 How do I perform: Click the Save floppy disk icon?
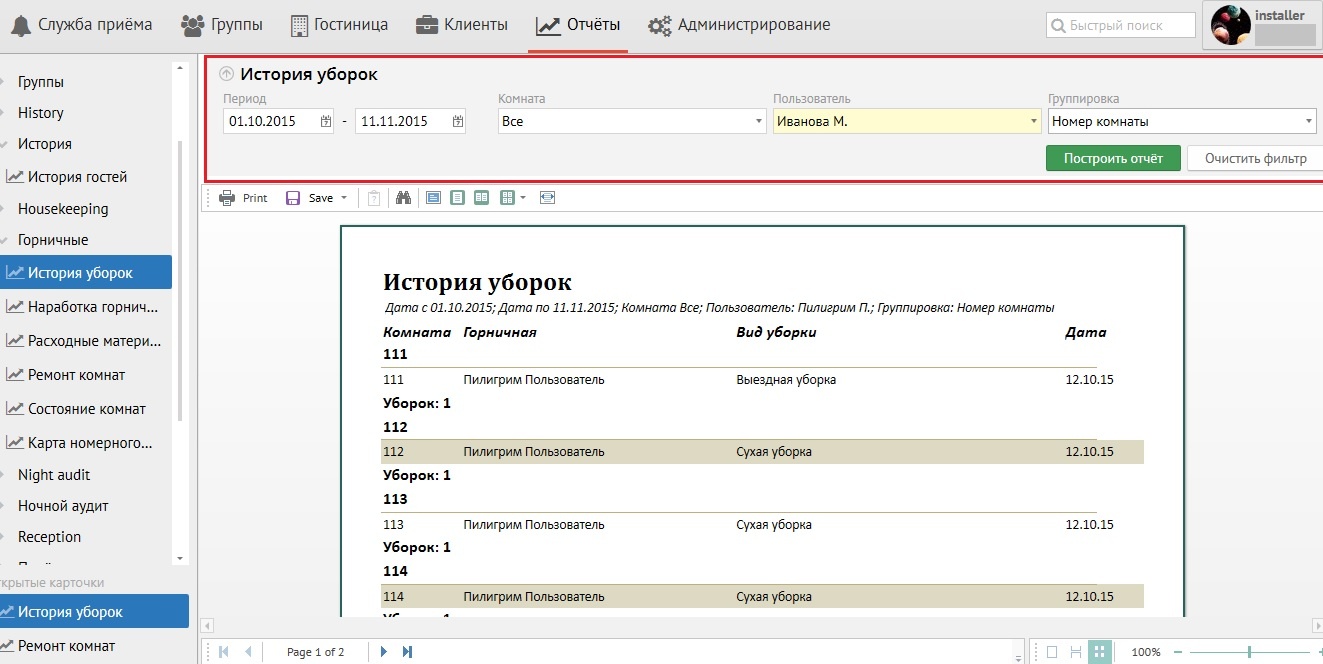click(293, 198)
